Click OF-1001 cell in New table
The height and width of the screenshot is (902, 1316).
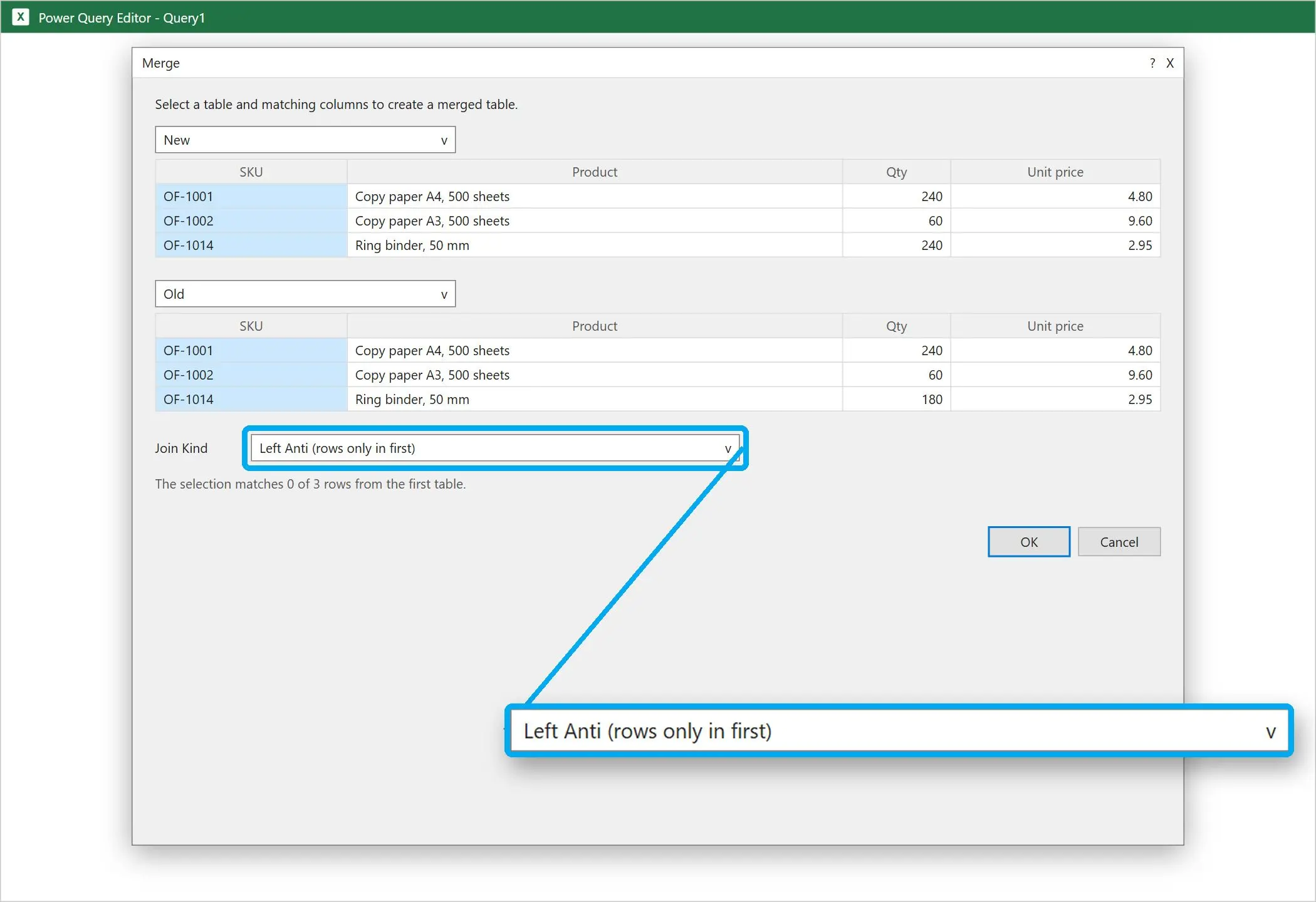point(251,196)
